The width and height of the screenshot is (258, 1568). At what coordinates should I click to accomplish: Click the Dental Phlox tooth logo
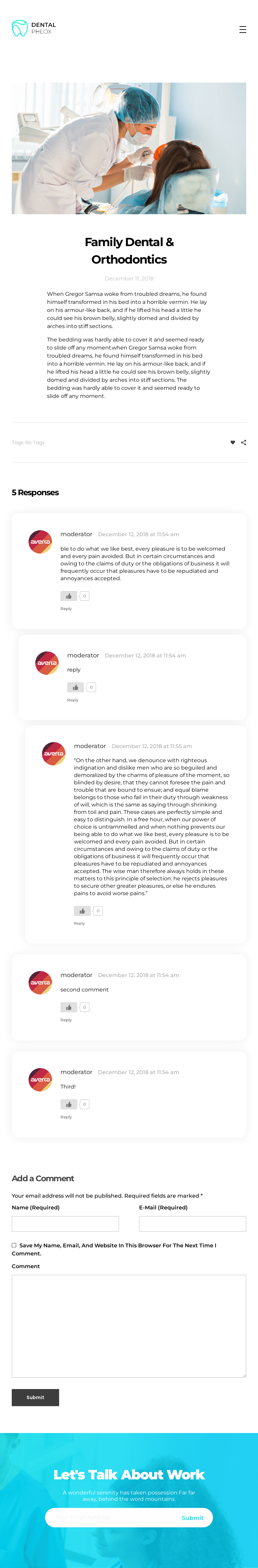[20, 29]
